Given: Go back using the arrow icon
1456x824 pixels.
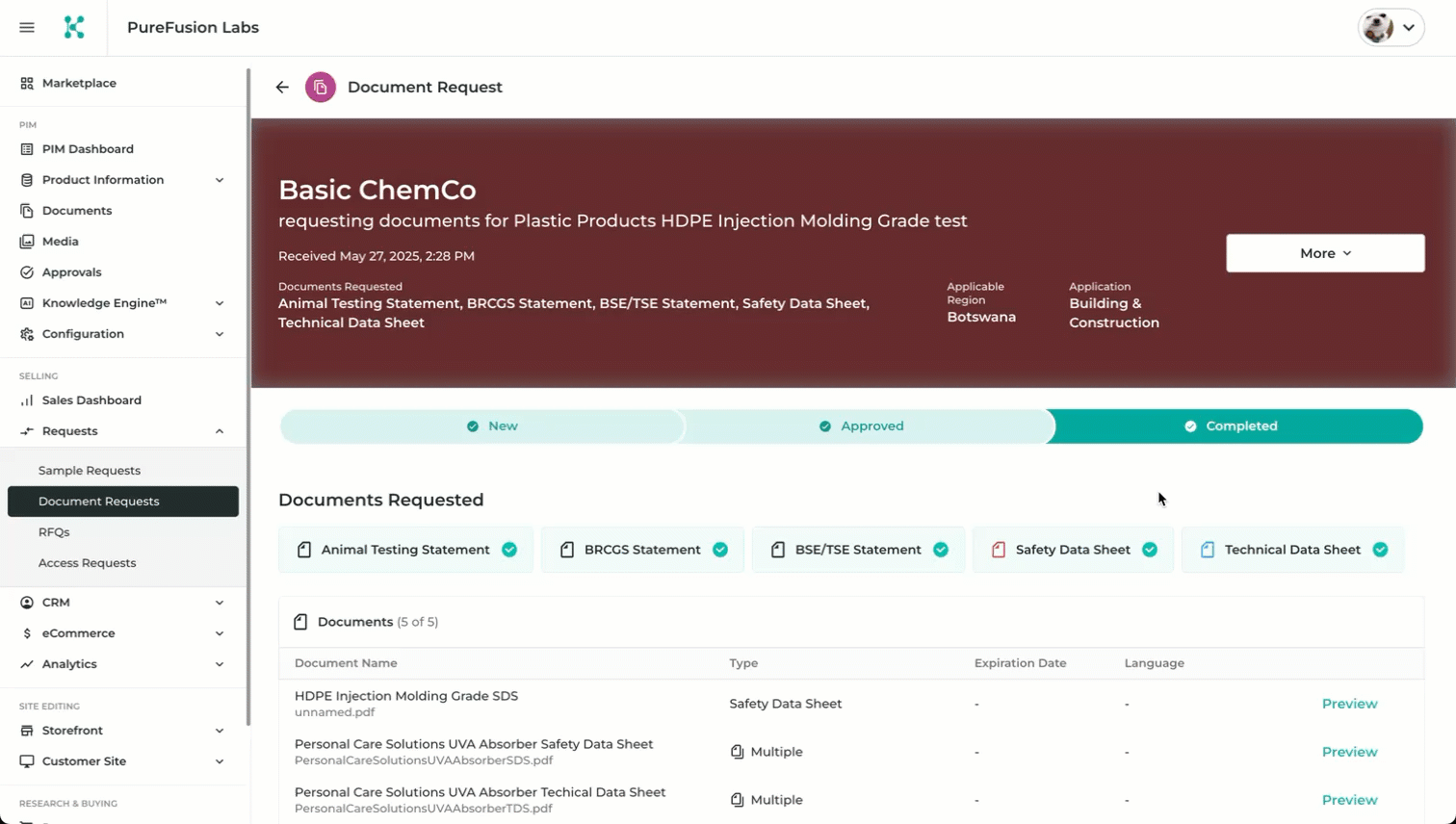Looking at the screenshot, I should 282,88.
